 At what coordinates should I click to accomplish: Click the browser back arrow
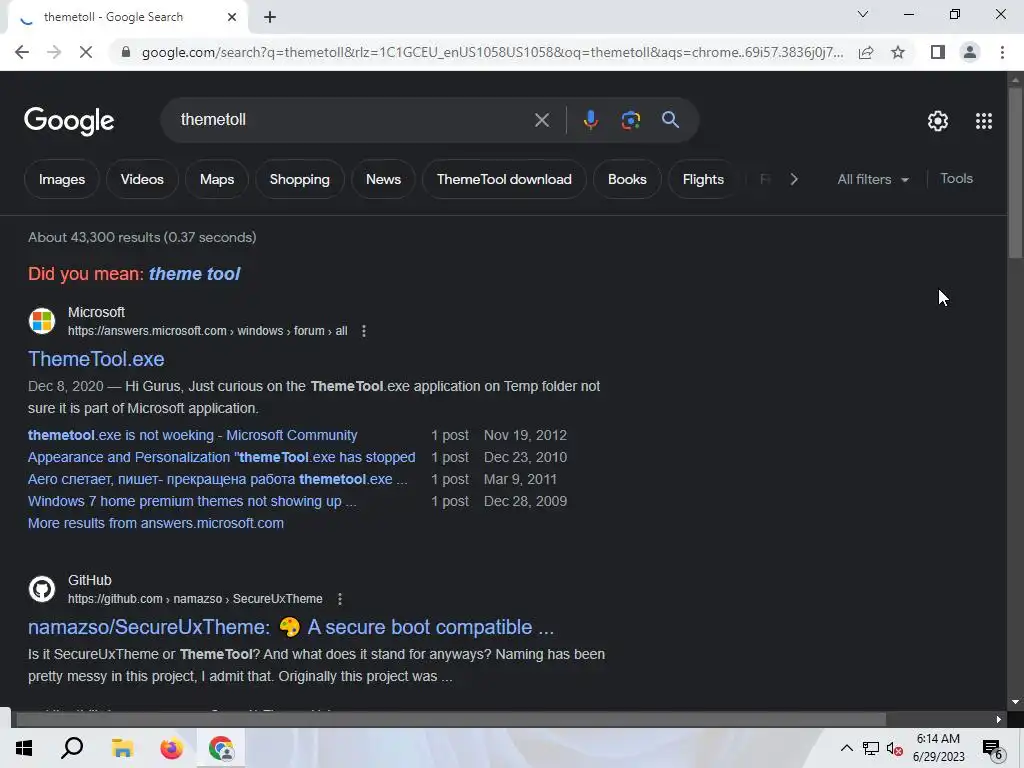(x=22, y=52)
